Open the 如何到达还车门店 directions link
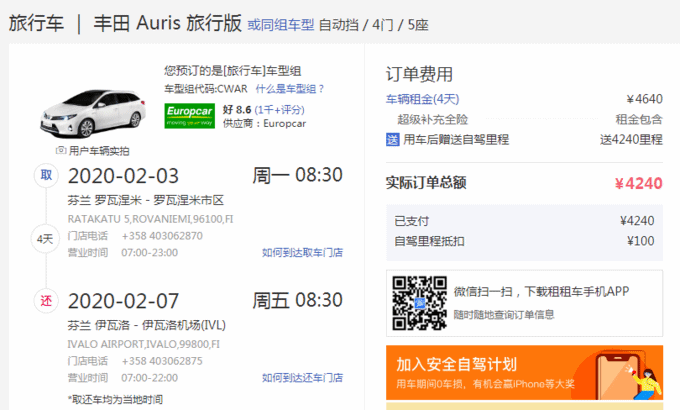680x410 pixels. 302,378
